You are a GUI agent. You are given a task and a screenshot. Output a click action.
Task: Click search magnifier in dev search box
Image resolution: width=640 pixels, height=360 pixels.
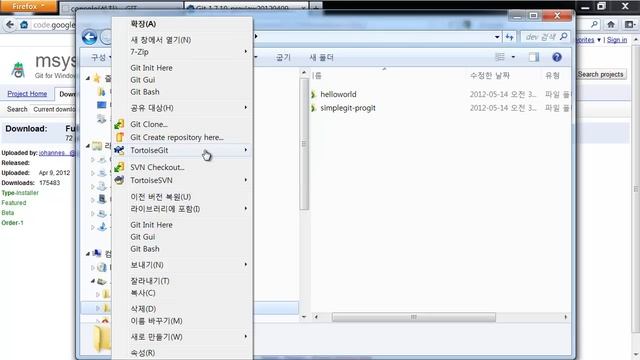[x=563, y=37]
